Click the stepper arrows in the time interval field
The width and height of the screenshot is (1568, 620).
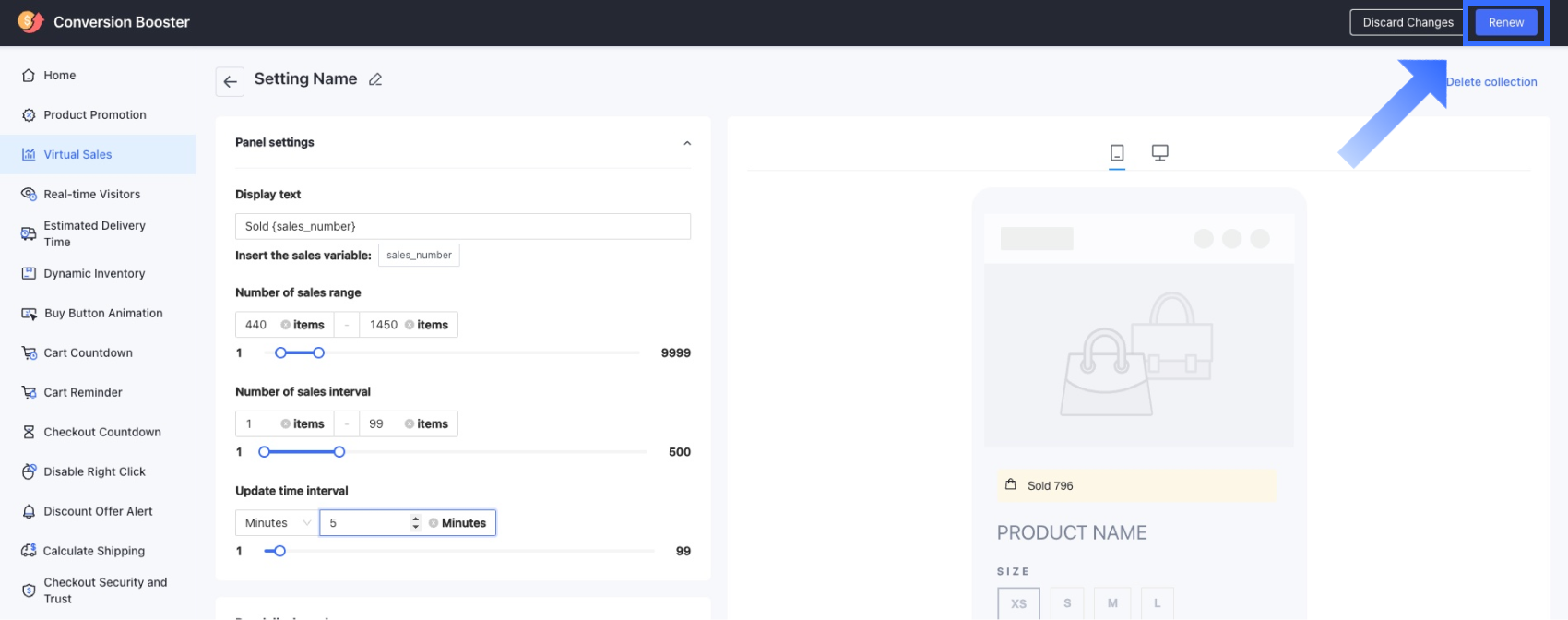click(x=416, y=523)
